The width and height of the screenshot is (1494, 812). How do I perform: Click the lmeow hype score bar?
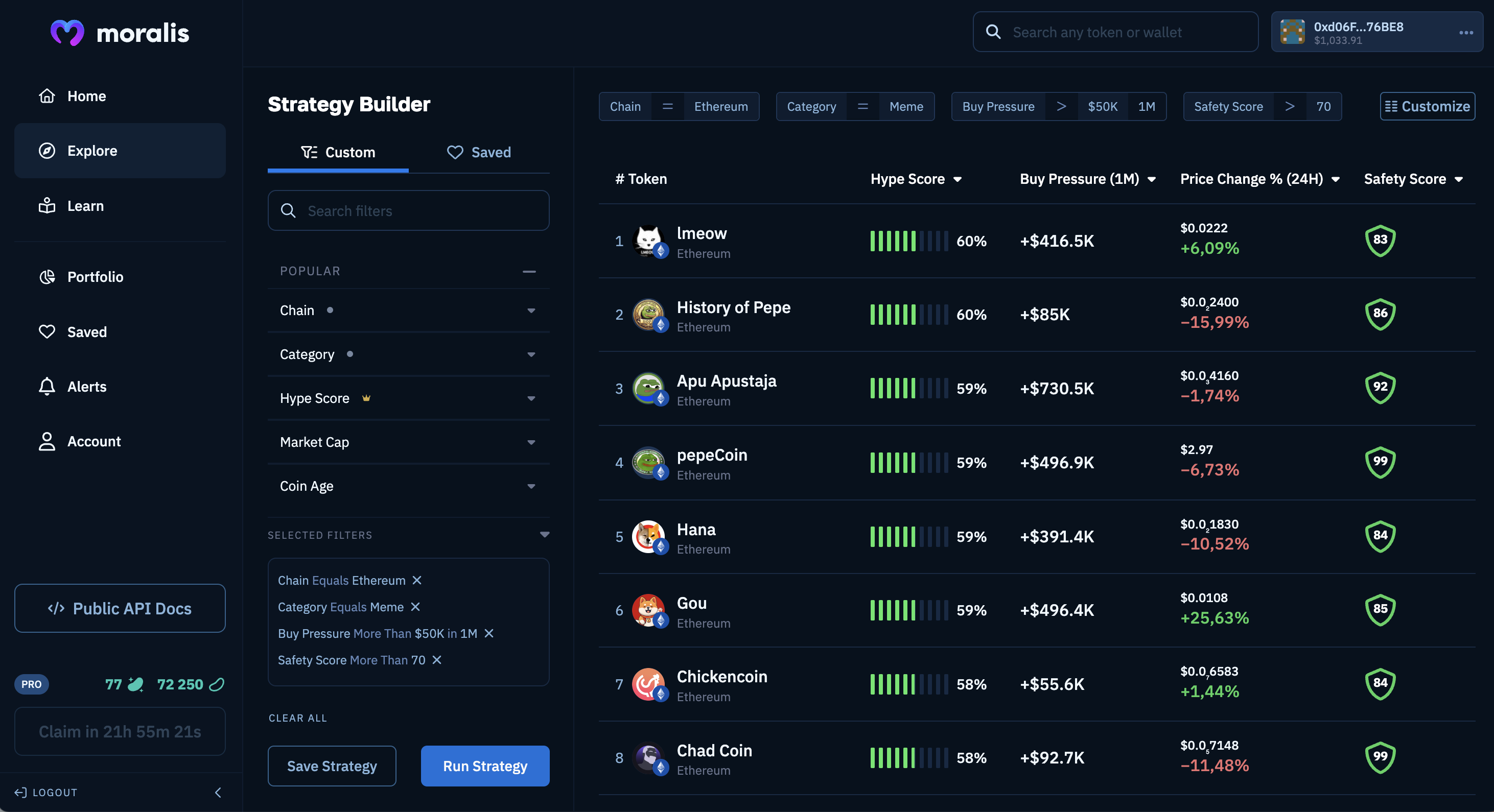909,241
